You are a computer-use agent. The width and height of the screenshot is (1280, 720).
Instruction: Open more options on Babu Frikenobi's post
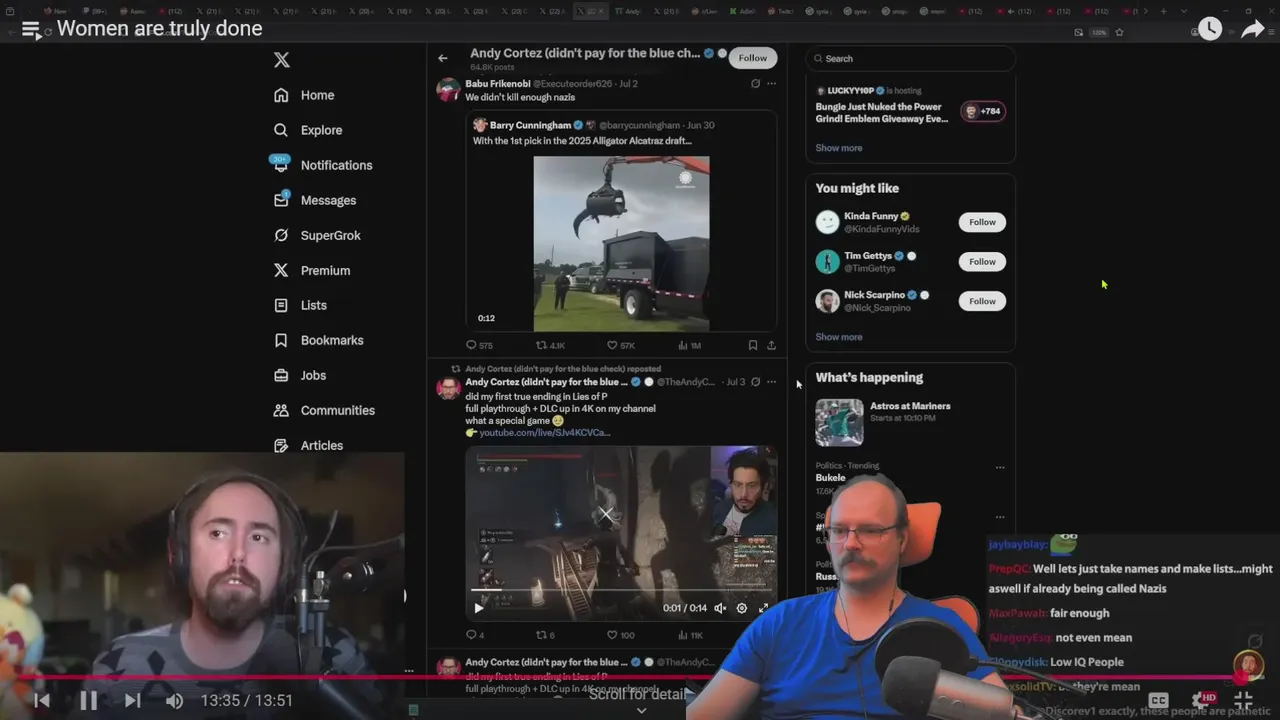pos(771,84)
